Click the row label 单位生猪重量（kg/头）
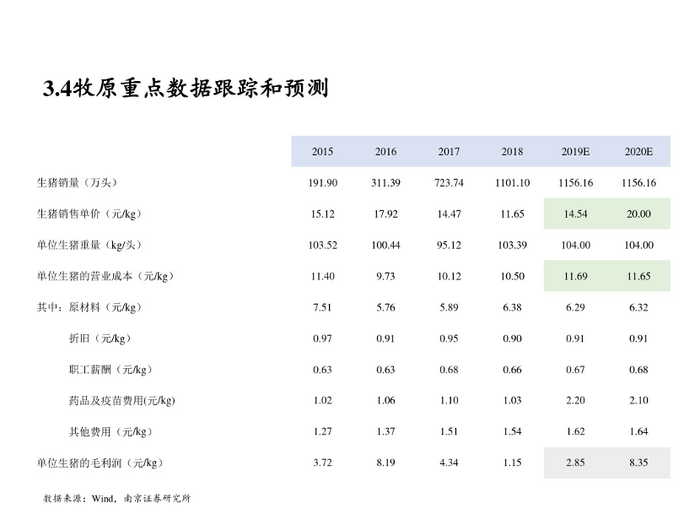The image size is (700, 525). [x=89, y=245]
